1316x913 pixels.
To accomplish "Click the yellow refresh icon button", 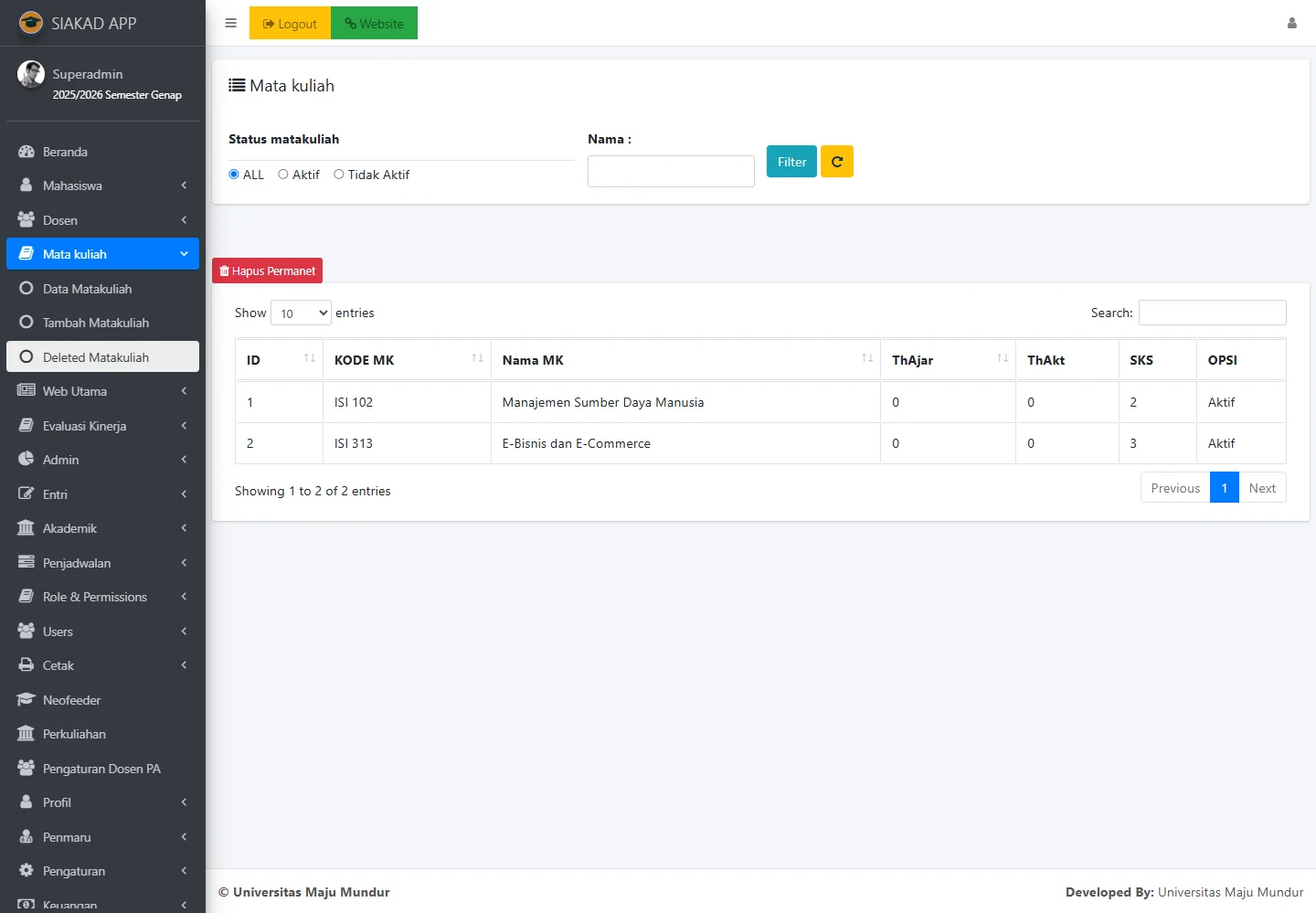I will pos(836,162).
